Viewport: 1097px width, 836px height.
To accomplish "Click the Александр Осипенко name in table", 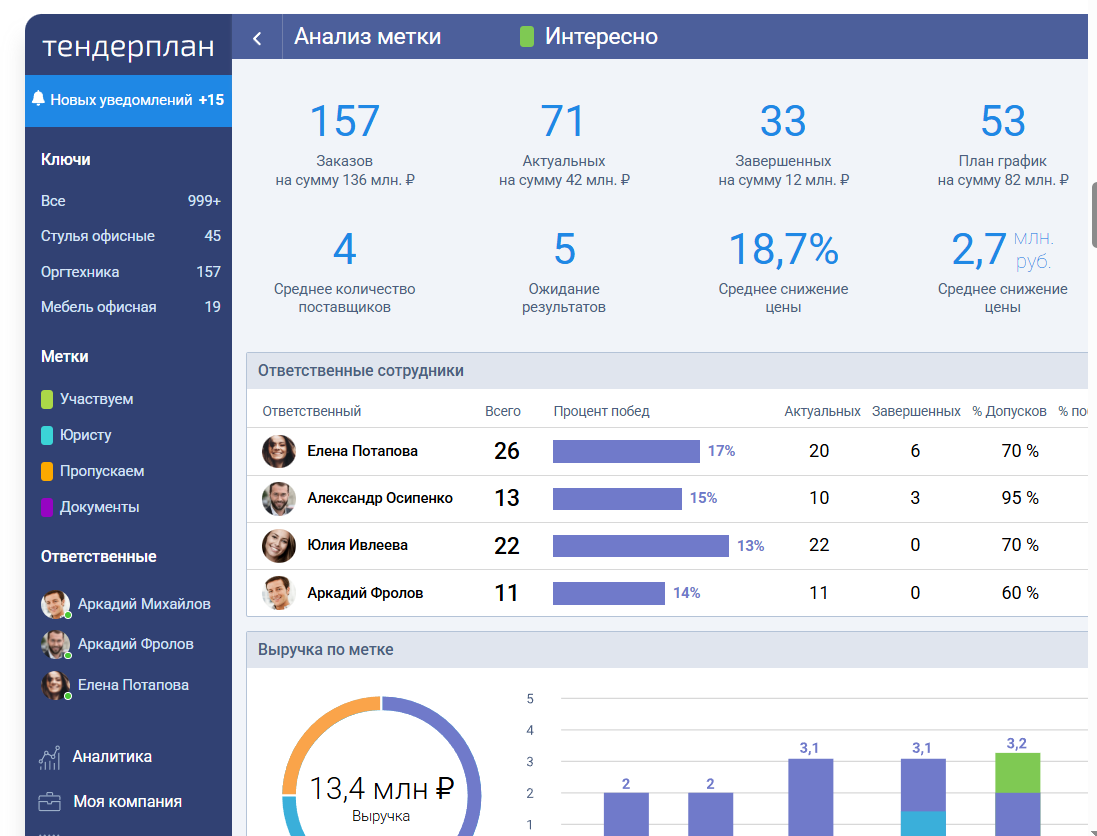I will [x=380, y=498].
